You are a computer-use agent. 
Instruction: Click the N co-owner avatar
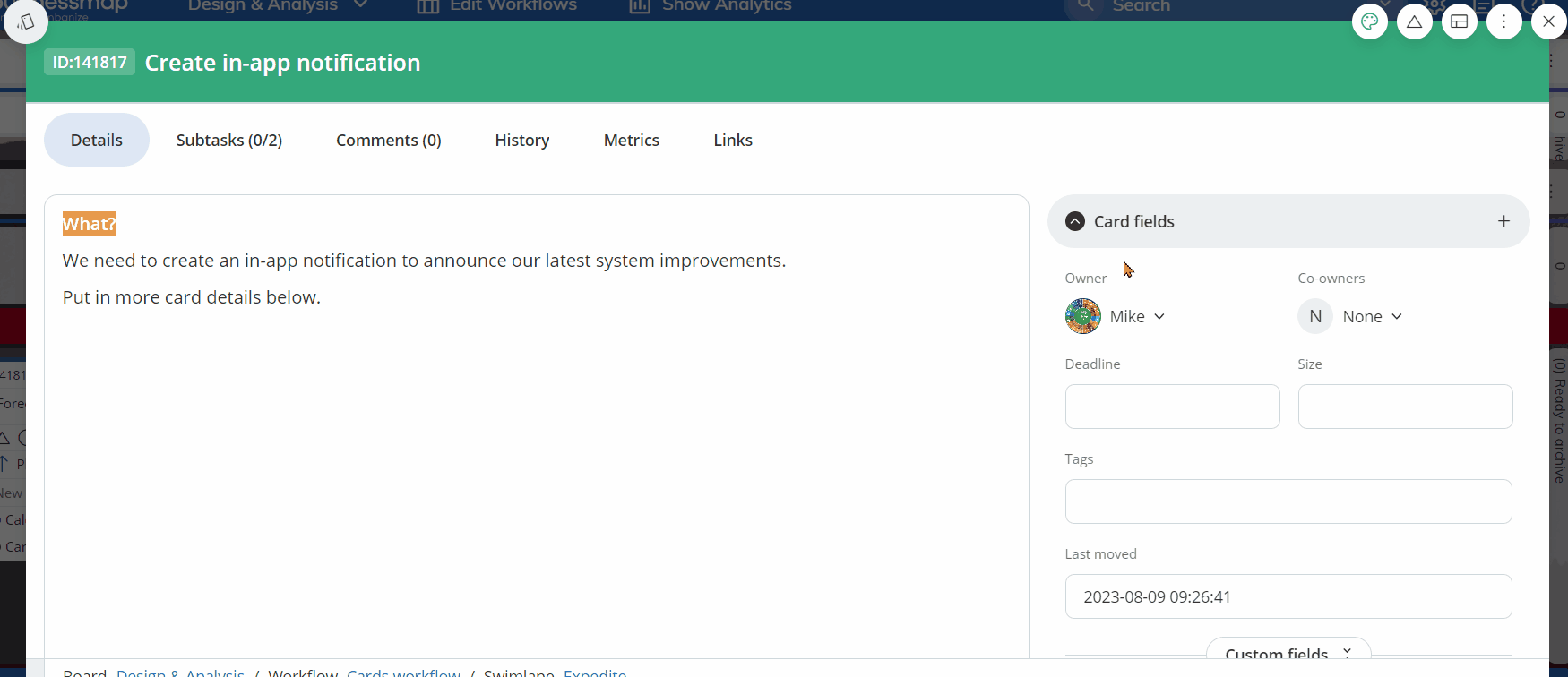1315,316
